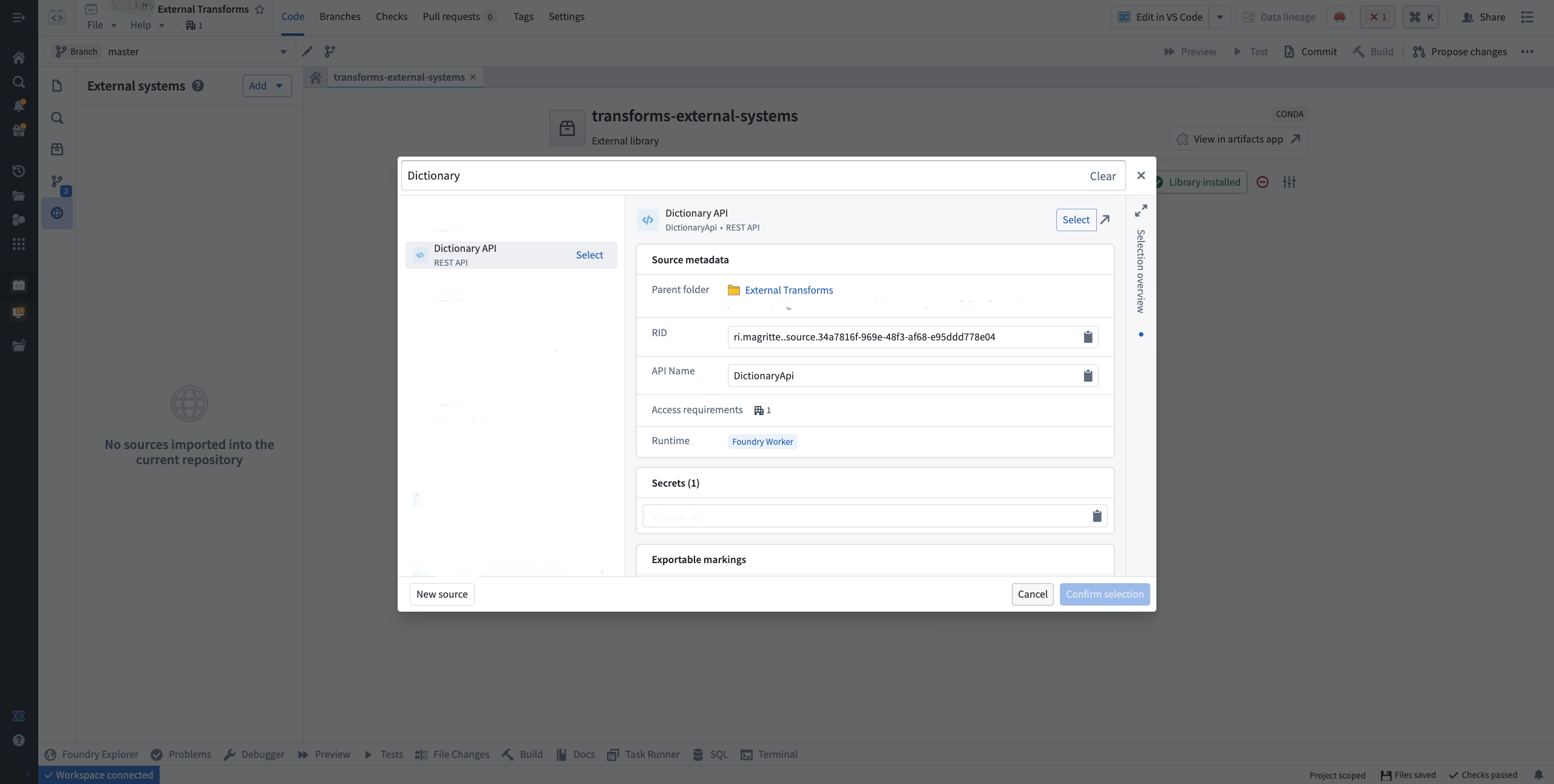Click the External systems help question icon

[198, 86]
